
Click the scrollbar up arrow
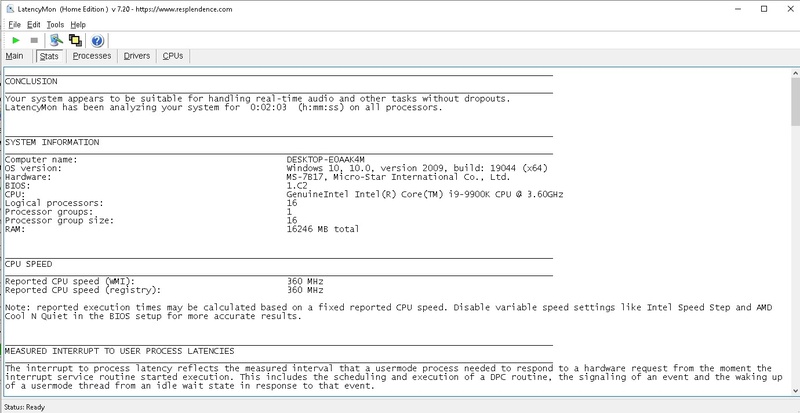click(795, 74)
